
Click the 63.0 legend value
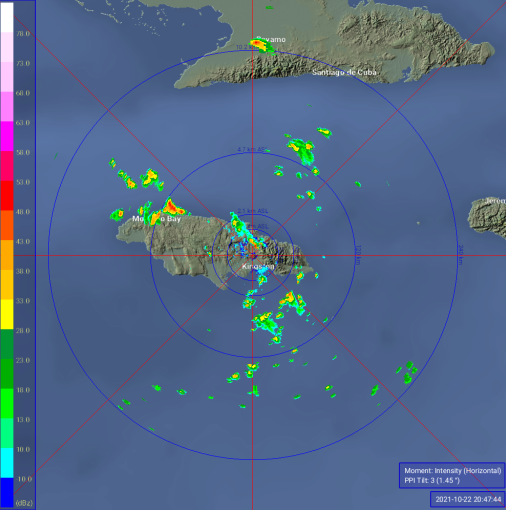tap(23, 123)
